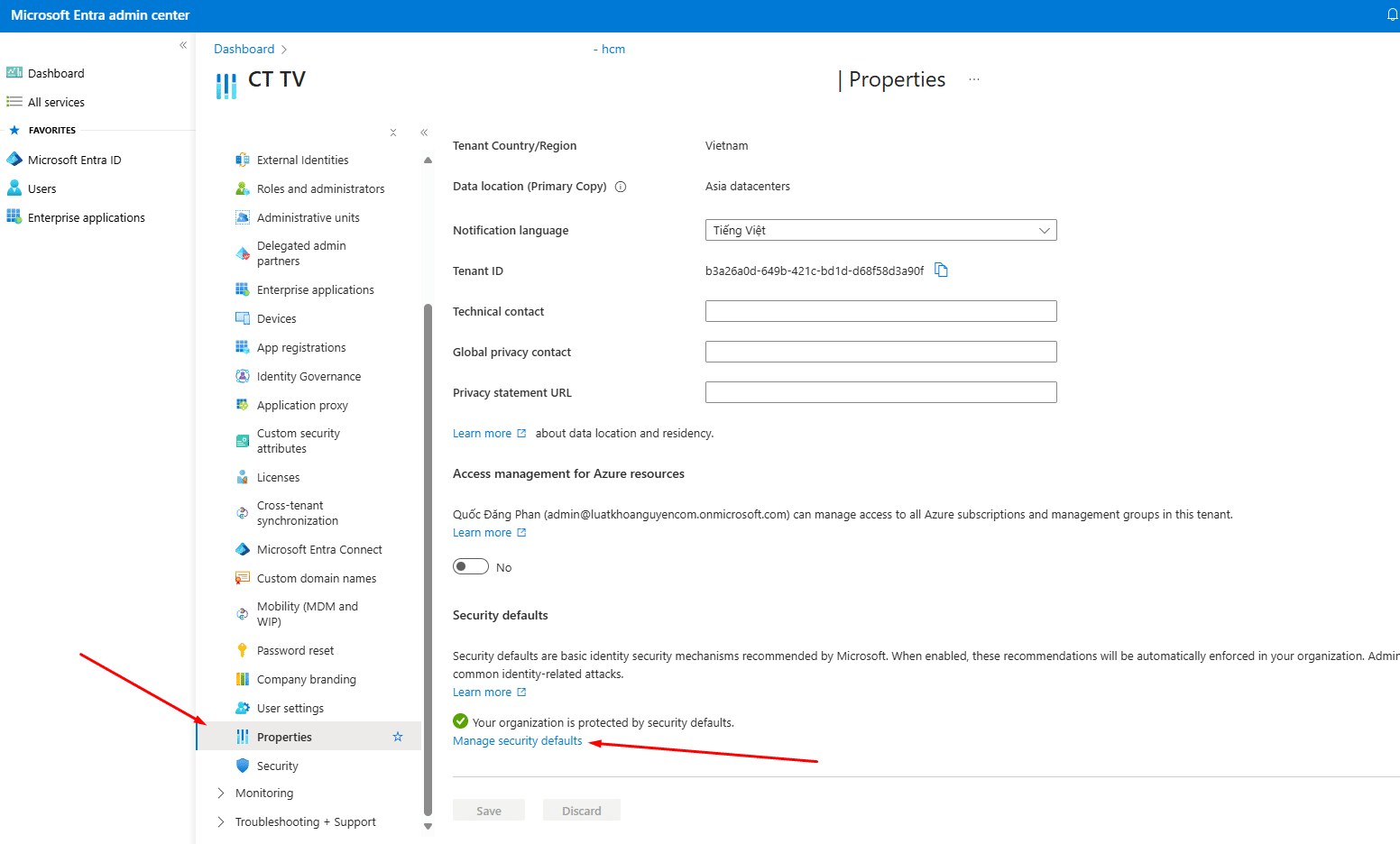Click the notifications bell icon

pos(1393,14)
